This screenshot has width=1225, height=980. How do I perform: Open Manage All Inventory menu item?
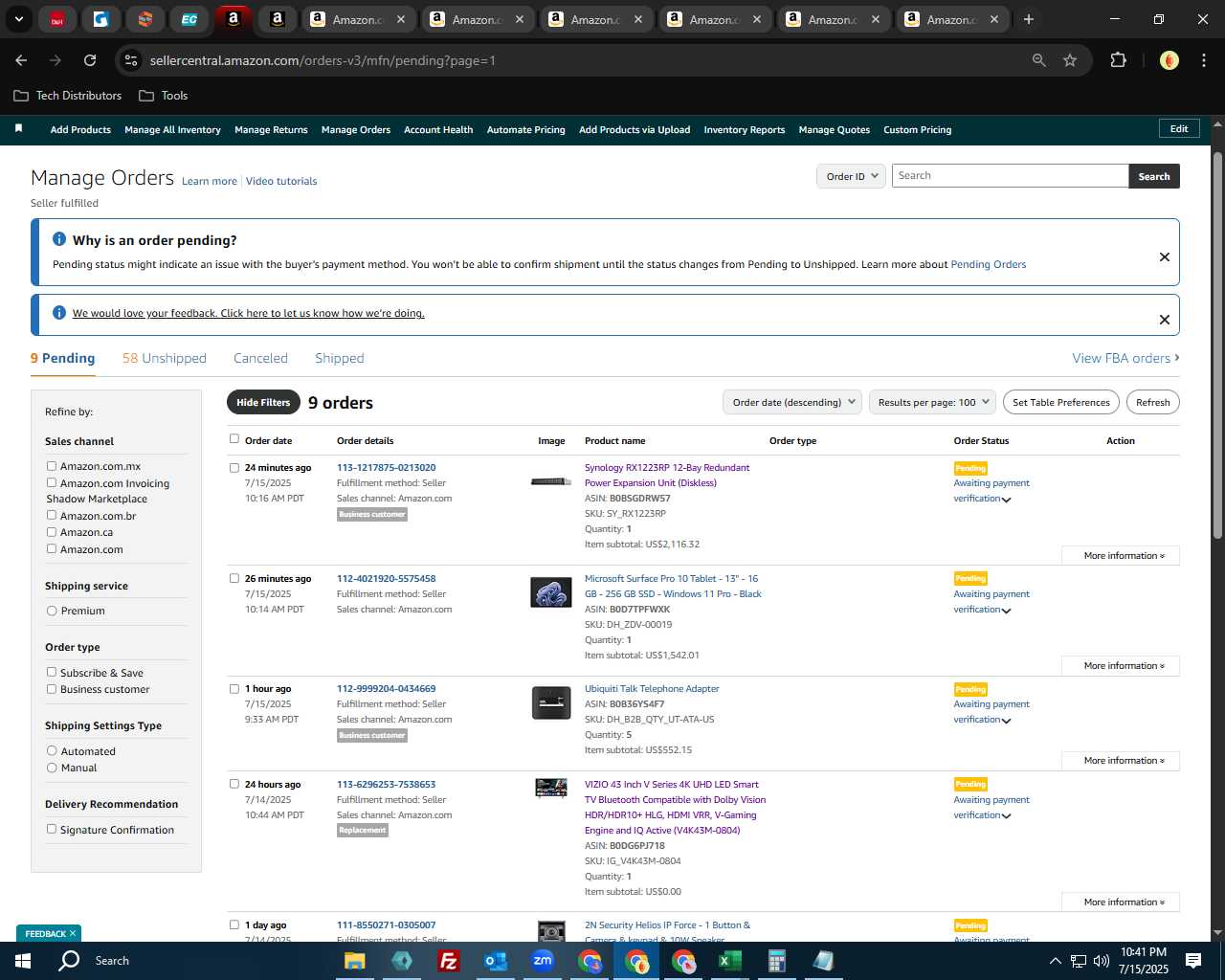[x=172, y=129]
